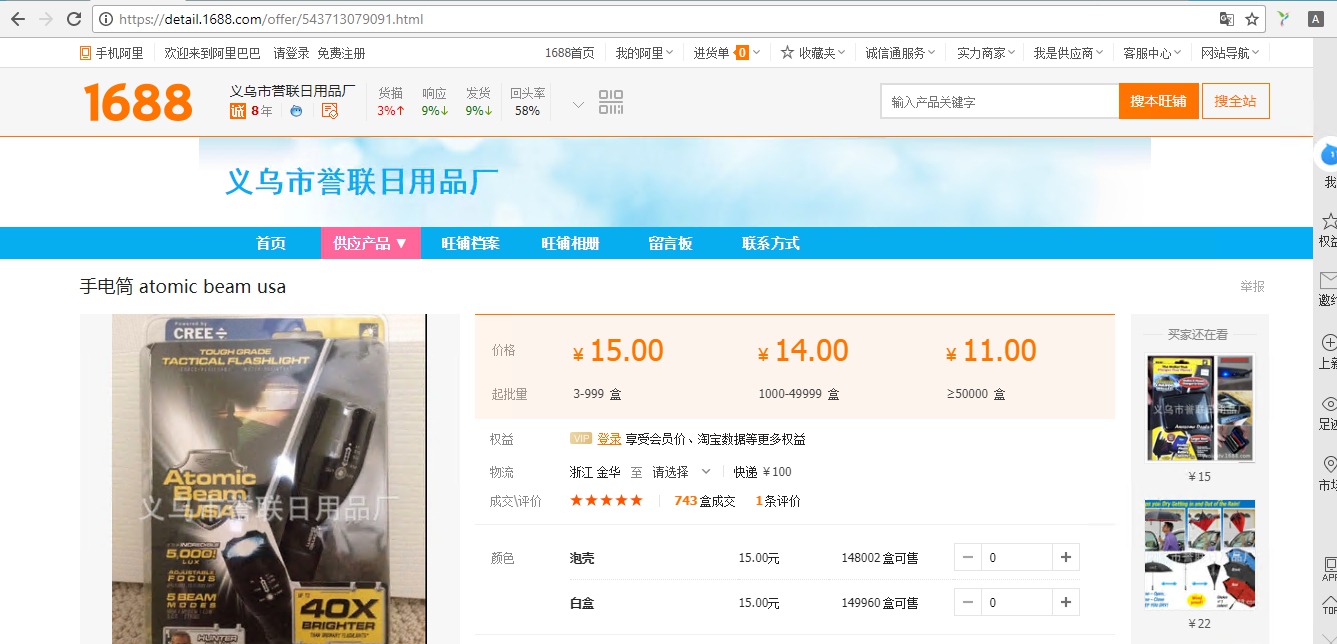Click the 白盒 quantity input field
Viewport: 1337px width, 644px height.
coord(1017,602)
